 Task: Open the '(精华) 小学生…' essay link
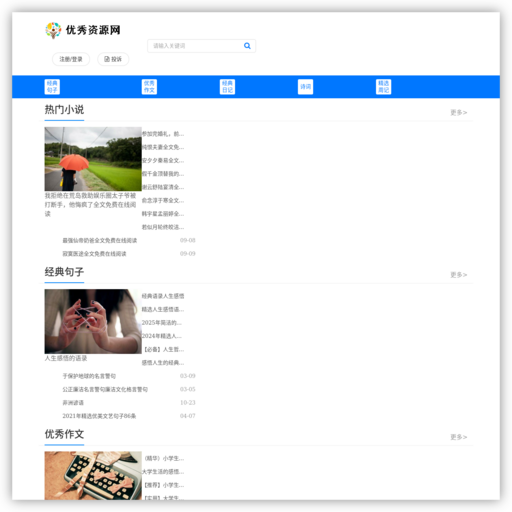coord(163,458)
